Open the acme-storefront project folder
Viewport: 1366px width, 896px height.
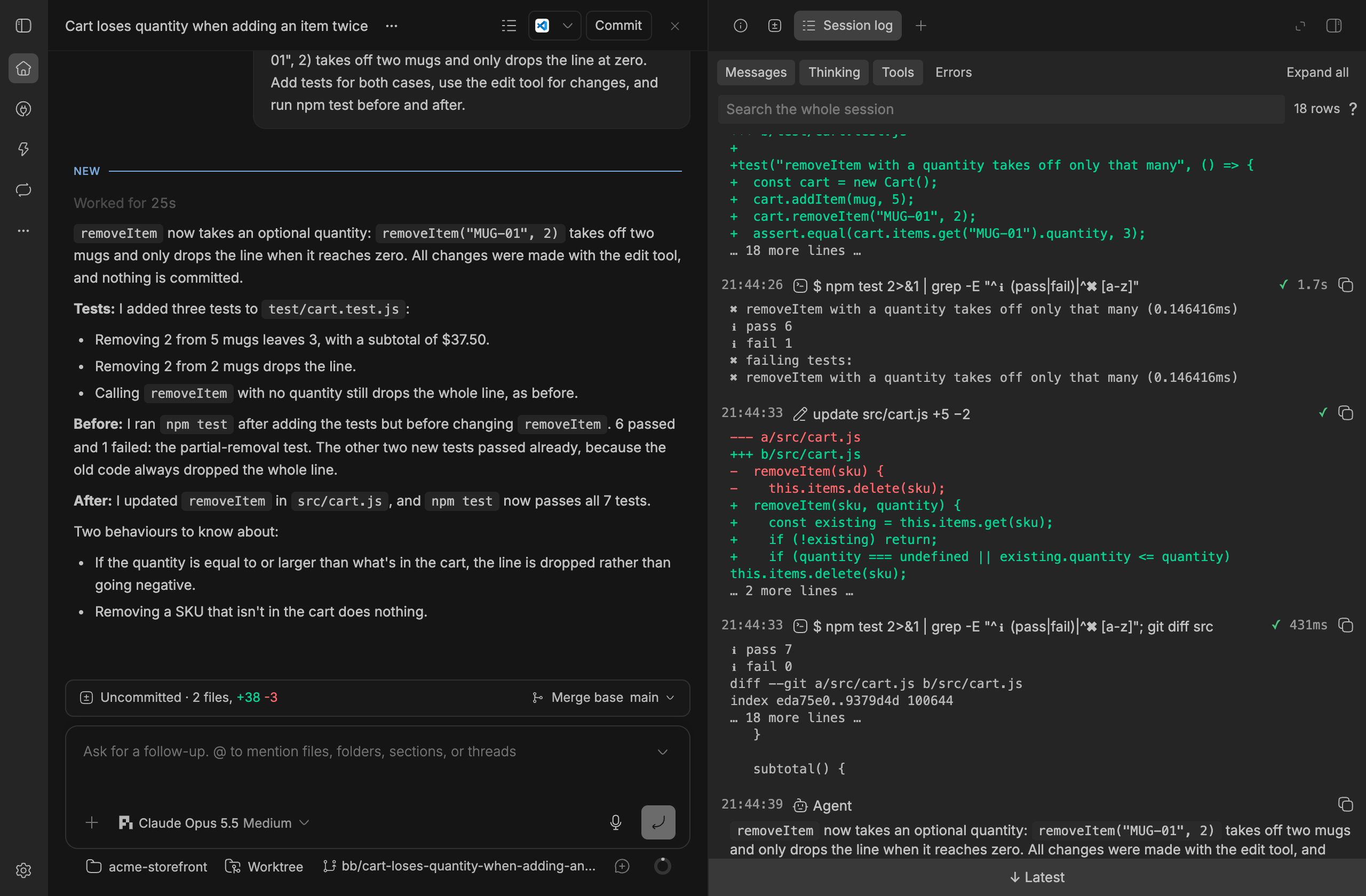click(146, 866)
